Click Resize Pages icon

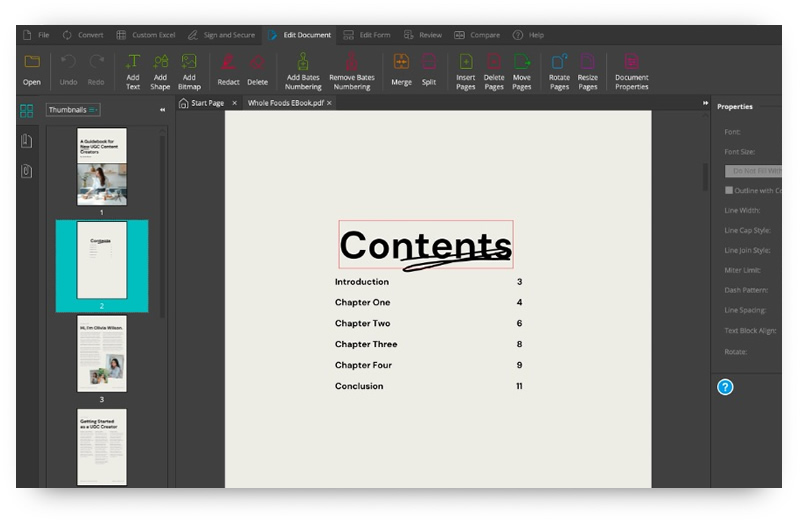[x=588, y=62]
